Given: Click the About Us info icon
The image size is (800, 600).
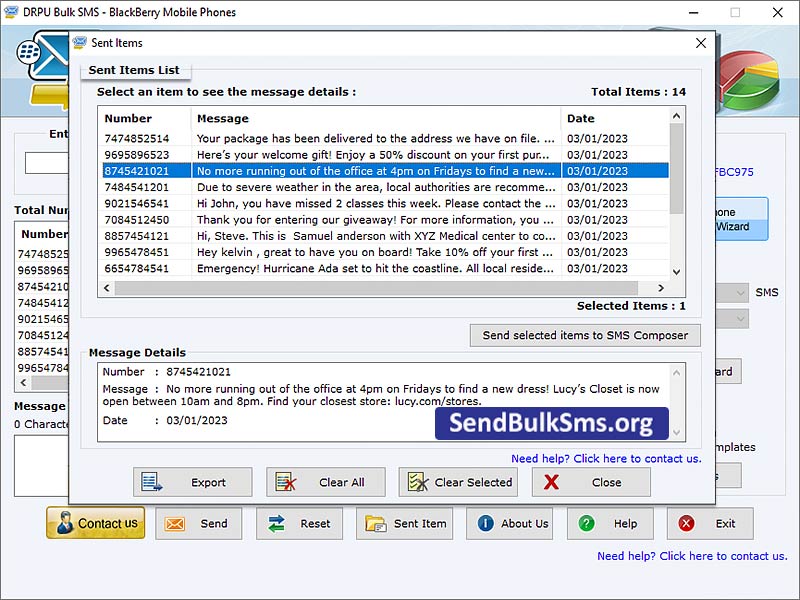Looking at the screenshot, I should (486, 523).
